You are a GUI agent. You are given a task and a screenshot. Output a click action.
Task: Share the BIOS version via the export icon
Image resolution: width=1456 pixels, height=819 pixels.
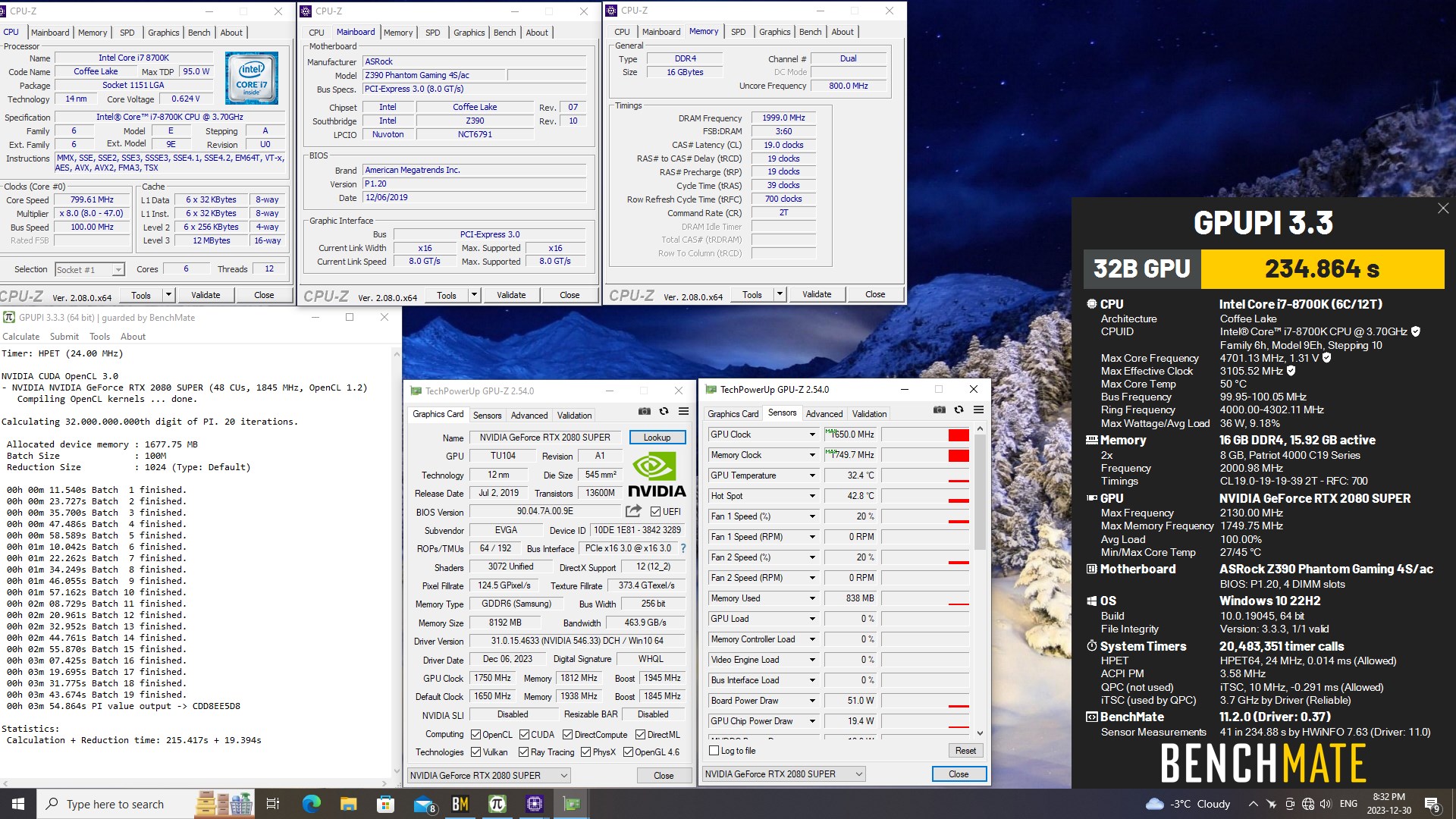point(633,511)
